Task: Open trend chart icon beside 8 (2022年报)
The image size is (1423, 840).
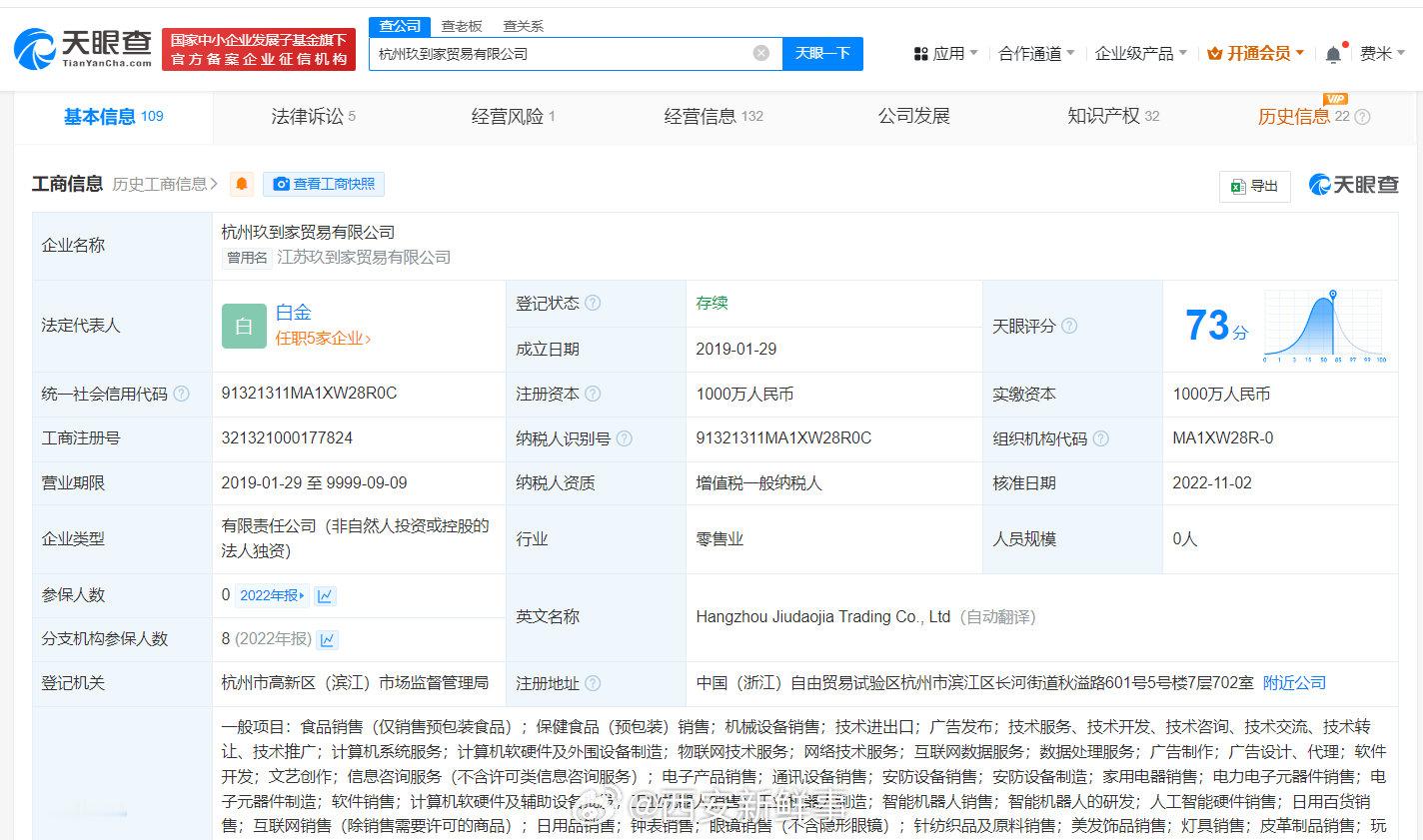Action: click(x=328, y=639)
